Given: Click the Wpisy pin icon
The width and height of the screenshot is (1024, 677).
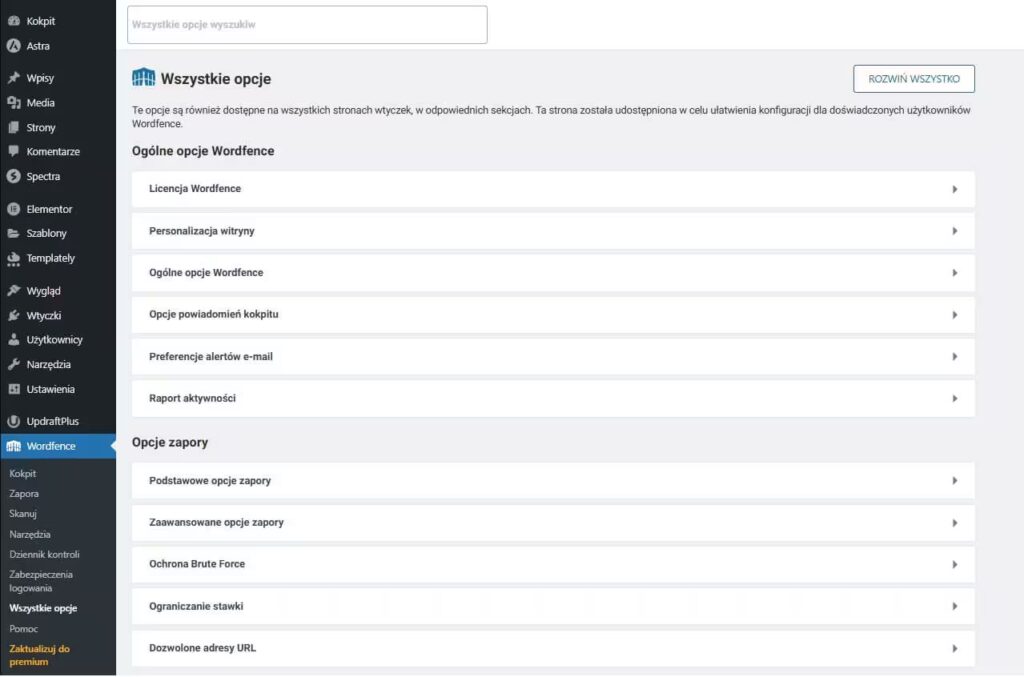Looking at the screenshot, I should tap(14, 78).
